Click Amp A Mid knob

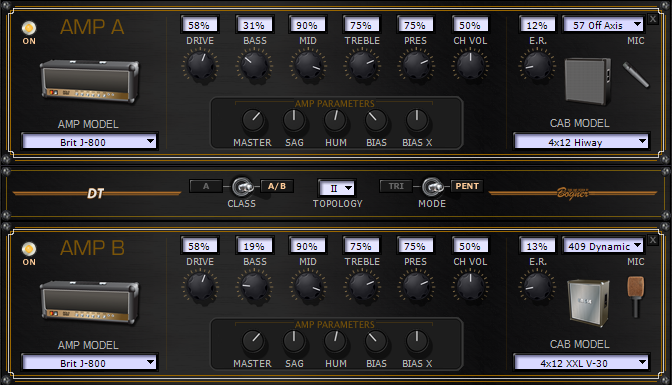click(308, 65)
